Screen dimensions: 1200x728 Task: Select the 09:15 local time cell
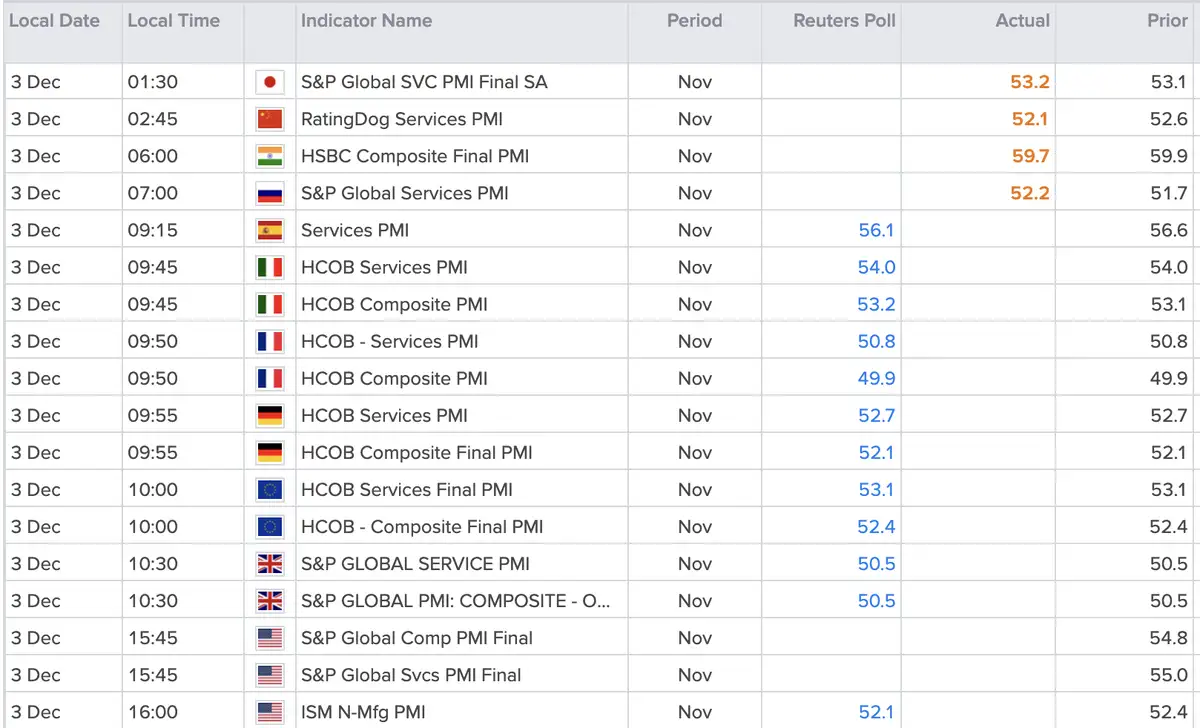click(x=152, y=230)
